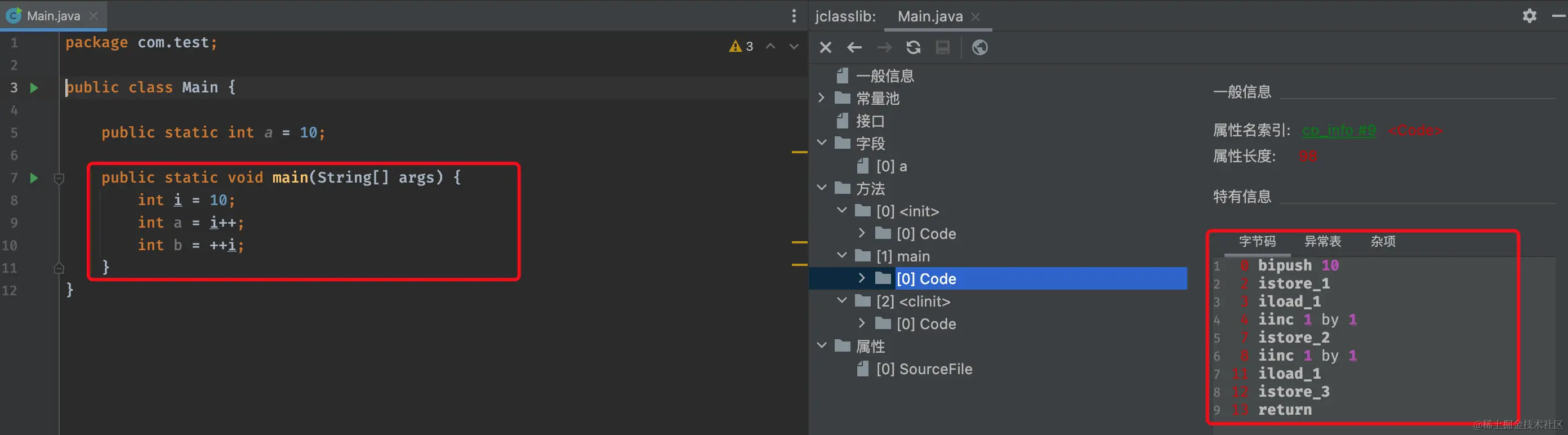Expand [0] Code under <clinit>

[862, 323]
